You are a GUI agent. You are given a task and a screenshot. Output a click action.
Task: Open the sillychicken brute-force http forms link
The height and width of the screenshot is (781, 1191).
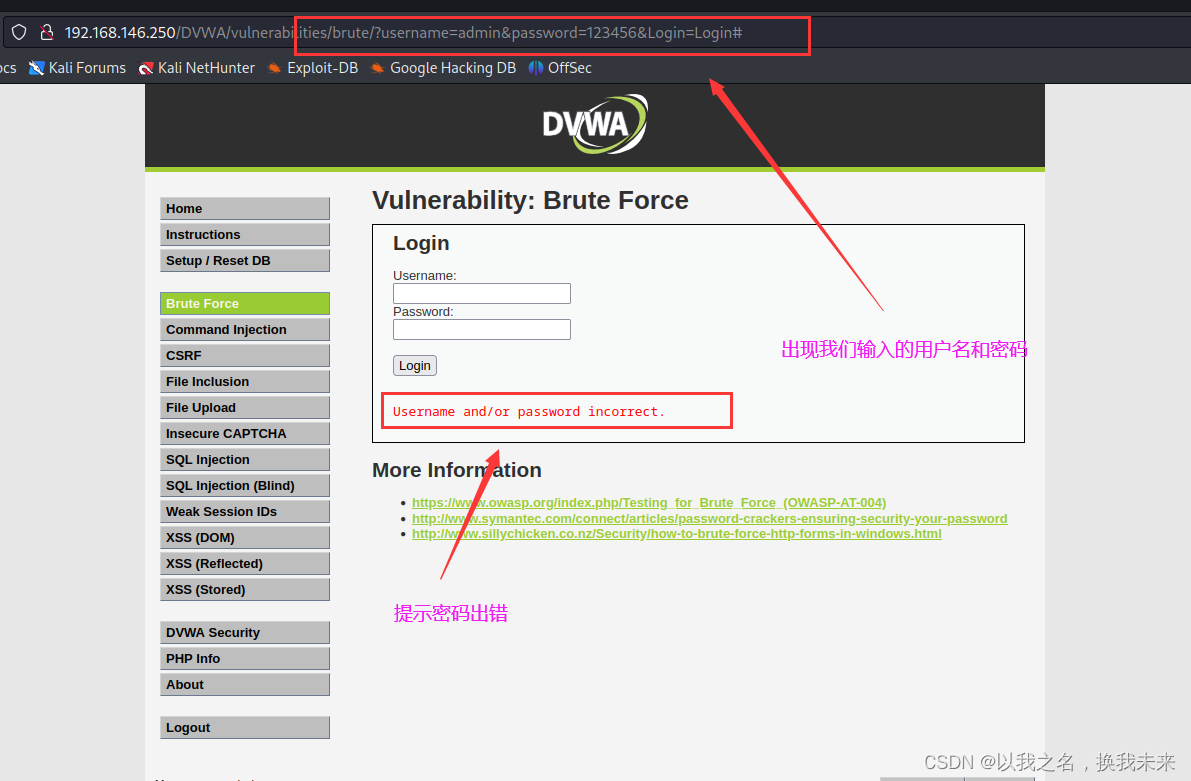[676, 533]
